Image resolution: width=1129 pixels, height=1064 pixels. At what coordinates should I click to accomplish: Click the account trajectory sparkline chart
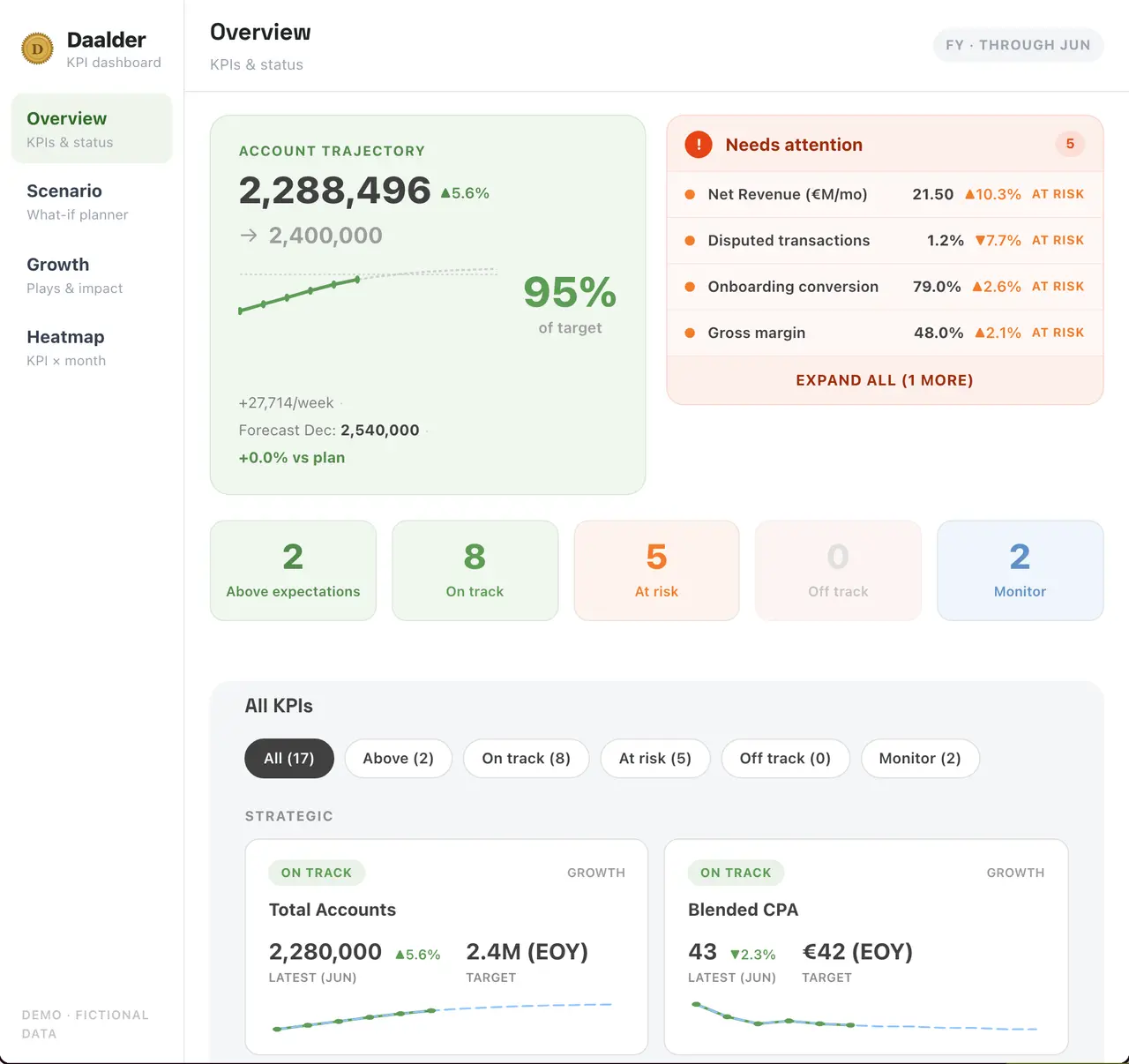[x=368, y=290]
